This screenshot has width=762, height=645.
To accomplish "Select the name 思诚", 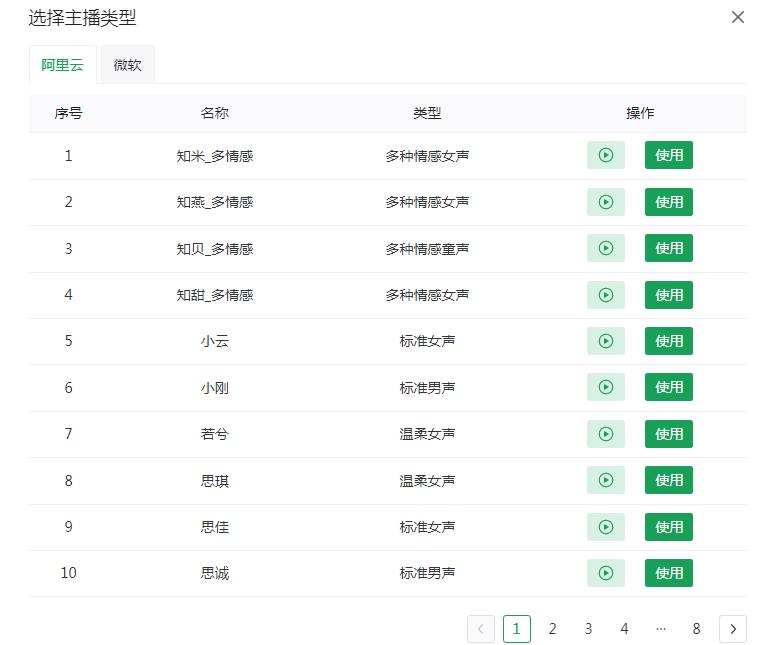I will coord(214,574).
